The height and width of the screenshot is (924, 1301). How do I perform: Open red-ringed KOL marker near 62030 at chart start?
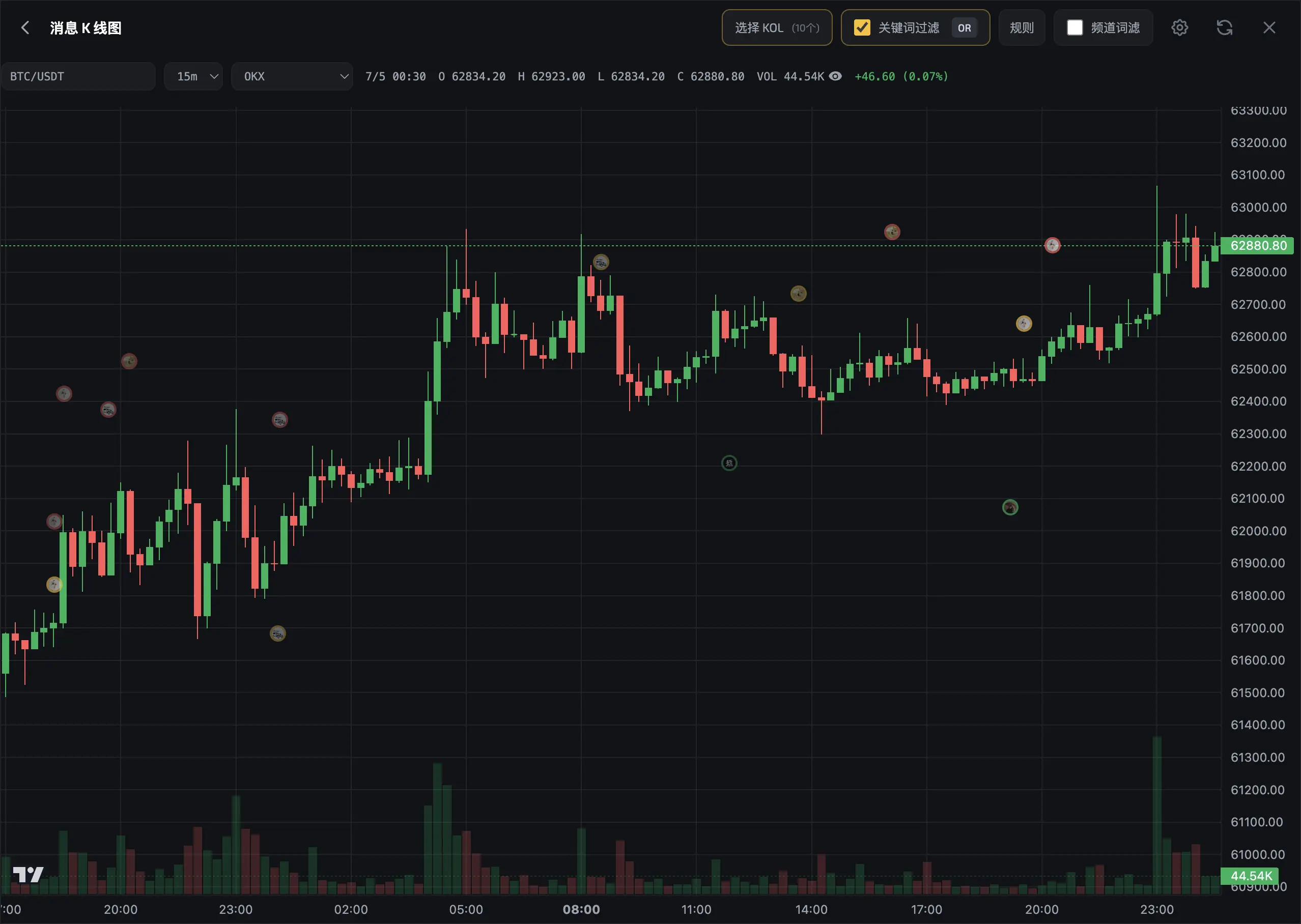tap(54, 521)
